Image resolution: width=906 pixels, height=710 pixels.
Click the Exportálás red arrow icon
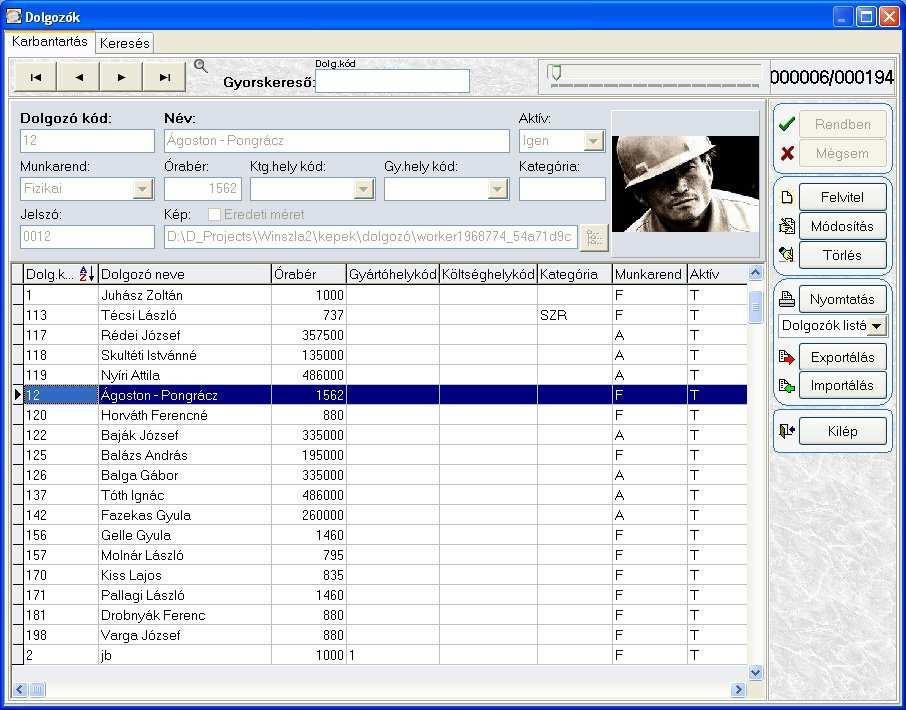[786, 357]
